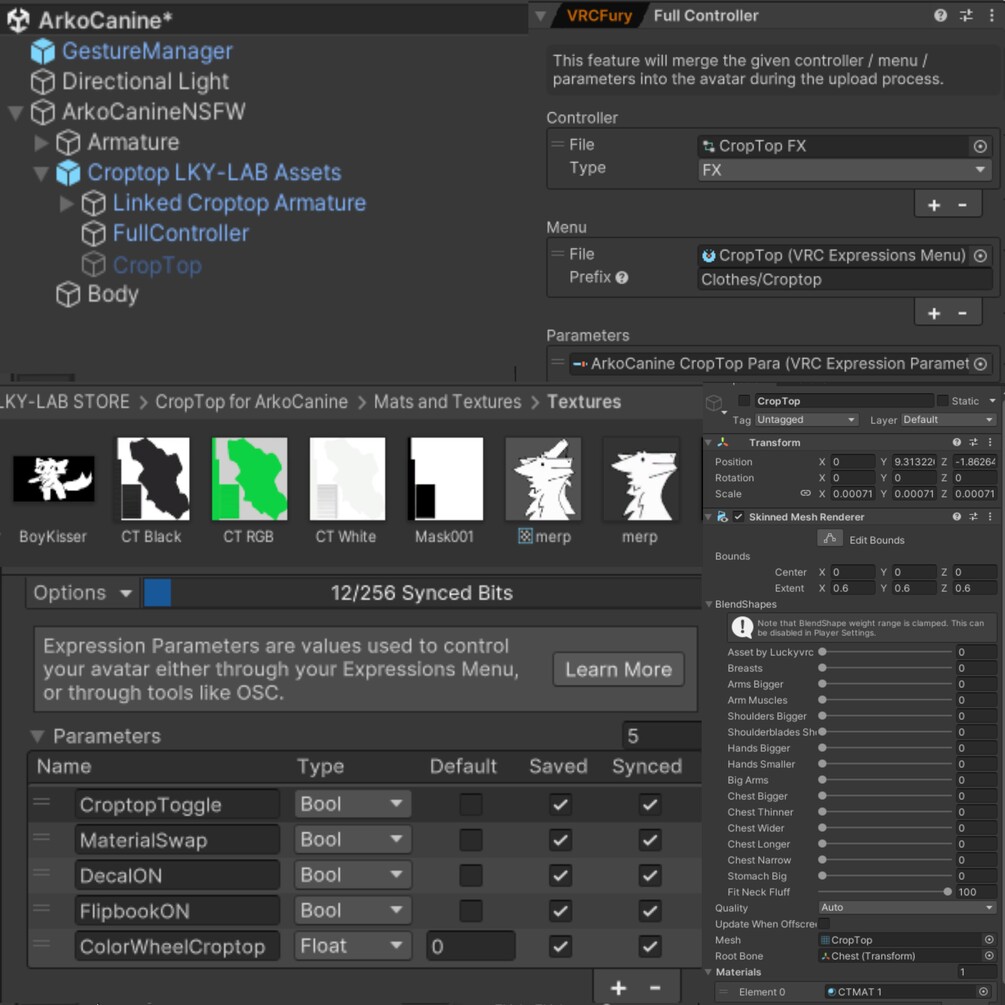The width and height of the screenshot is (1005, 1005).
Task: Toggle CroptopToggle Saved checkbox
Action: [x=560, y=805]
